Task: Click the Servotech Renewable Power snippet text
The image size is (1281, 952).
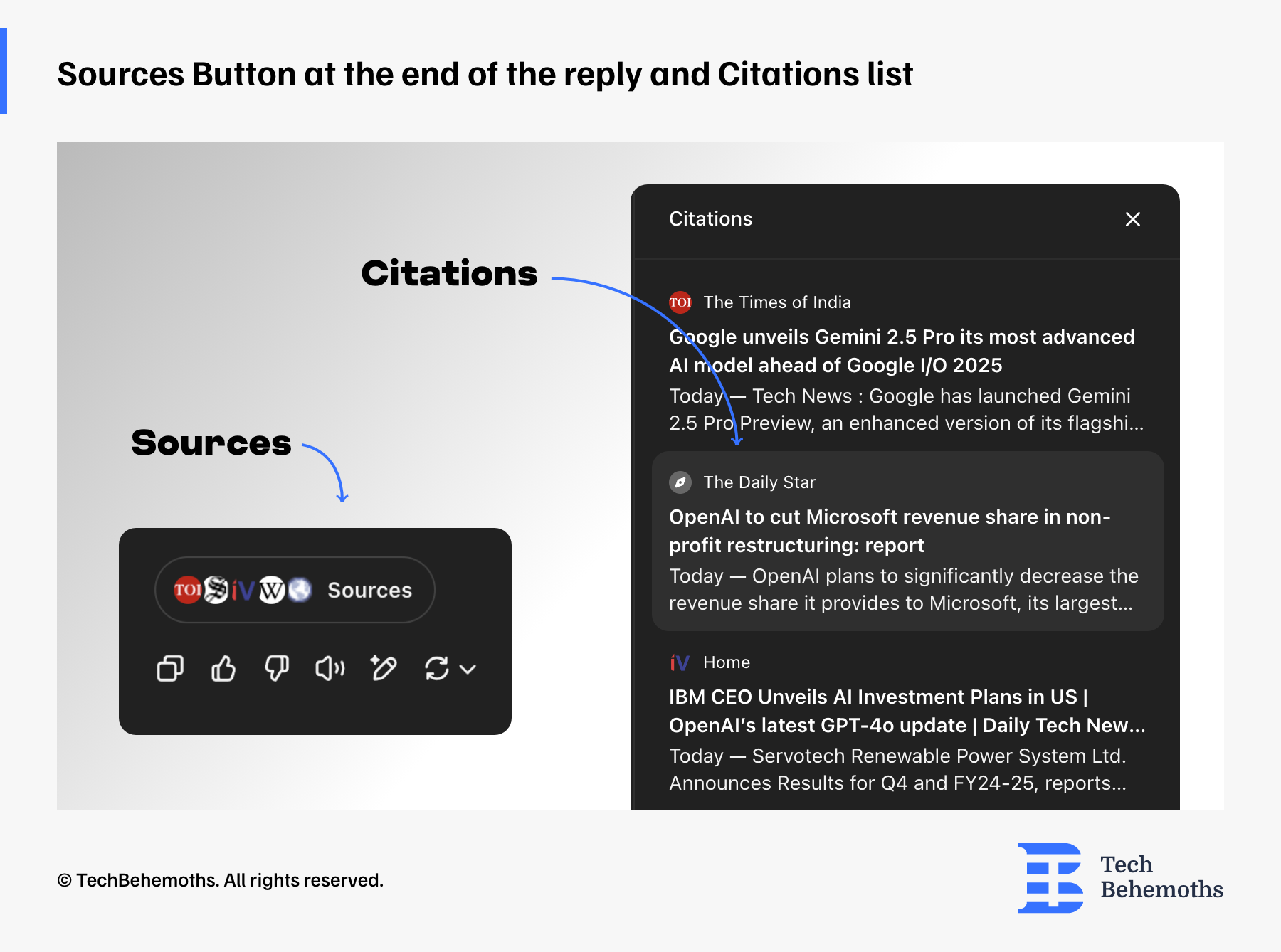Action: point(898,769)
